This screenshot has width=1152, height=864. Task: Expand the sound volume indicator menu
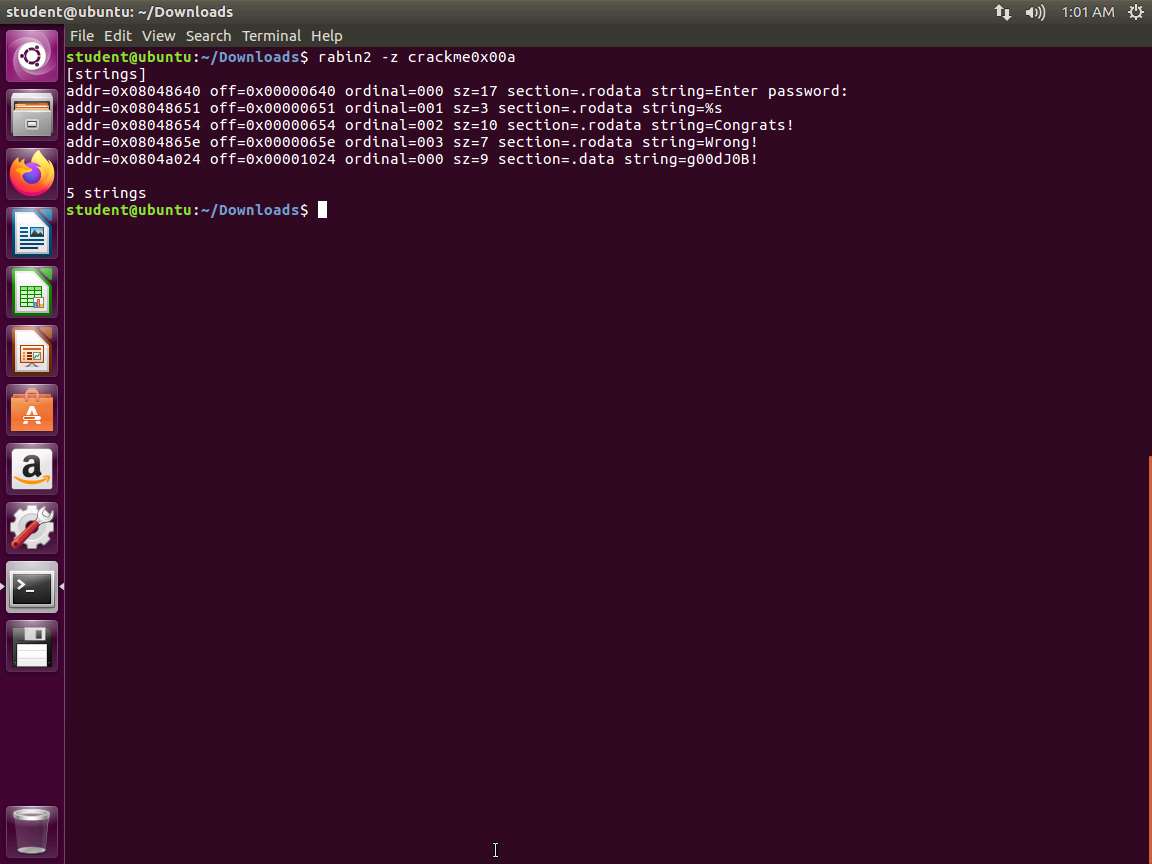tap(1035, 12)
